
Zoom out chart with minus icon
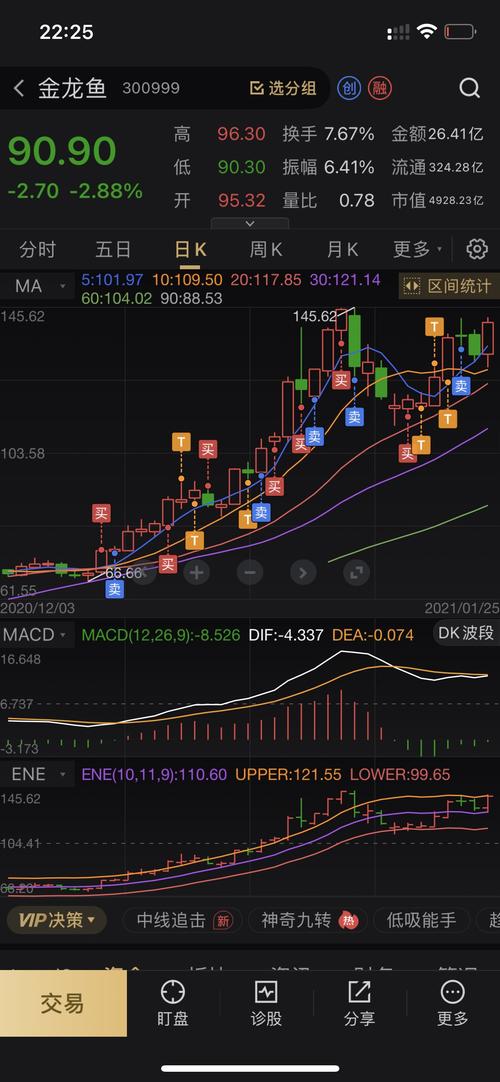[250, 572]
